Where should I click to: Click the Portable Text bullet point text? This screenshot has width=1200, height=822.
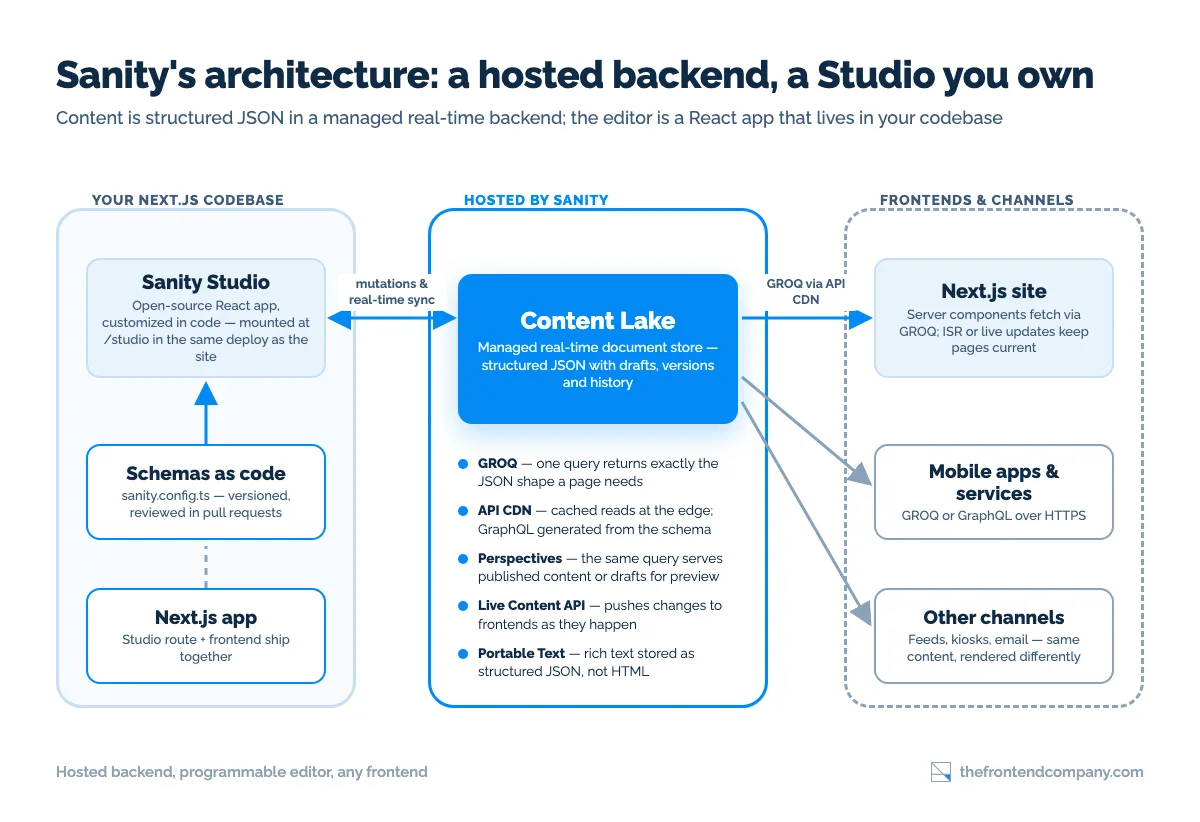pos(586,662)
